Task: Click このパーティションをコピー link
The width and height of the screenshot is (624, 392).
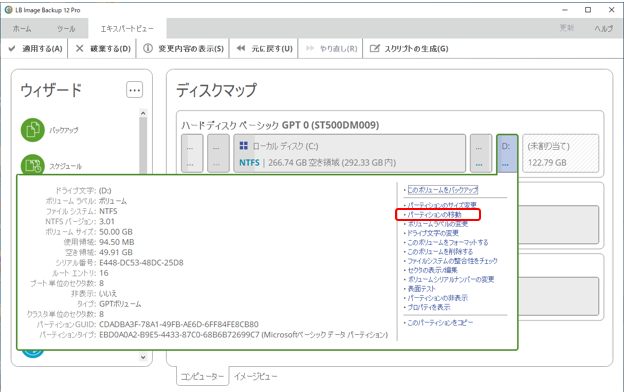Action: tap(440, 322)
